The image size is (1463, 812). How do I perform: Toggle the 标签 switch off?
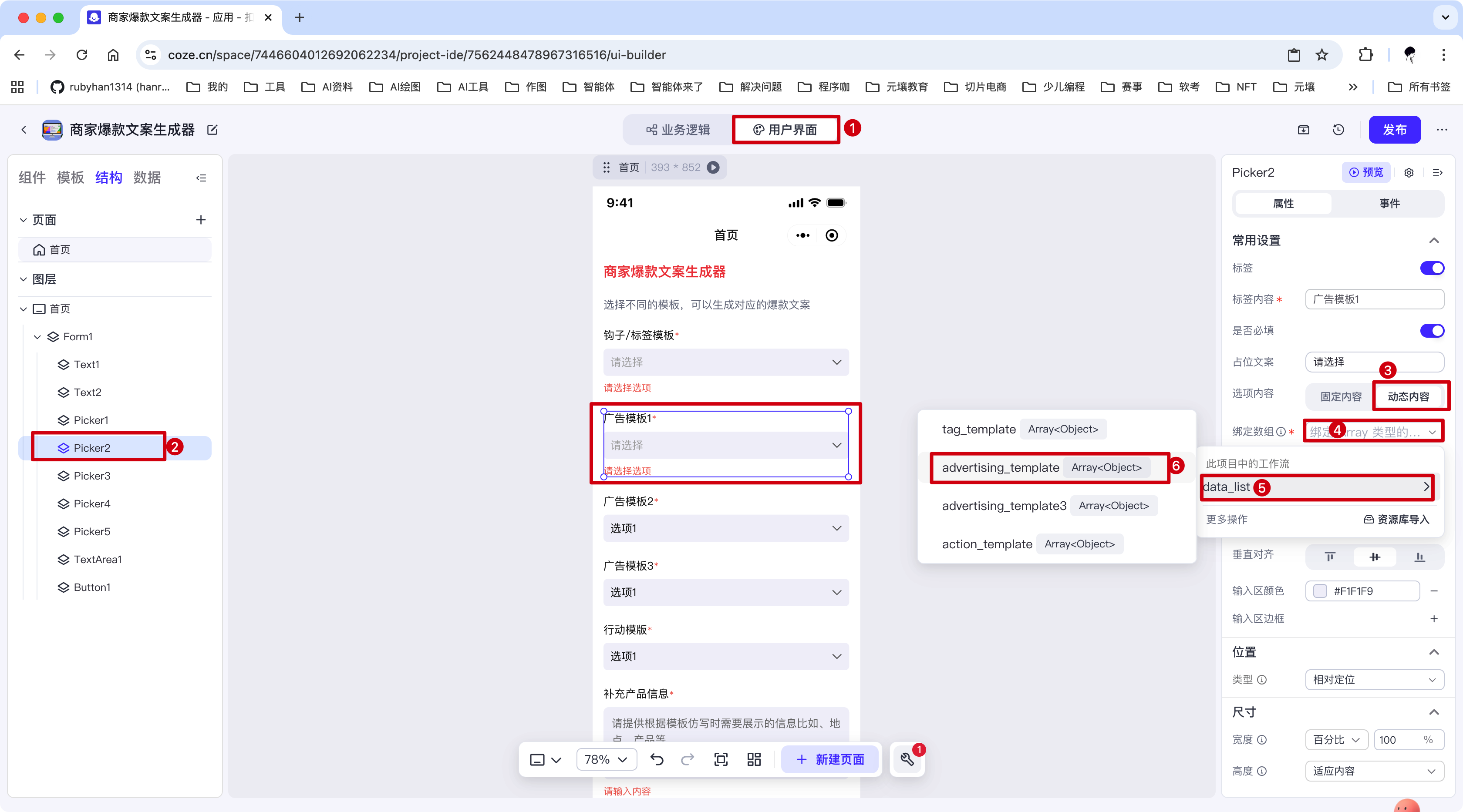click(x=1432, y=268)
